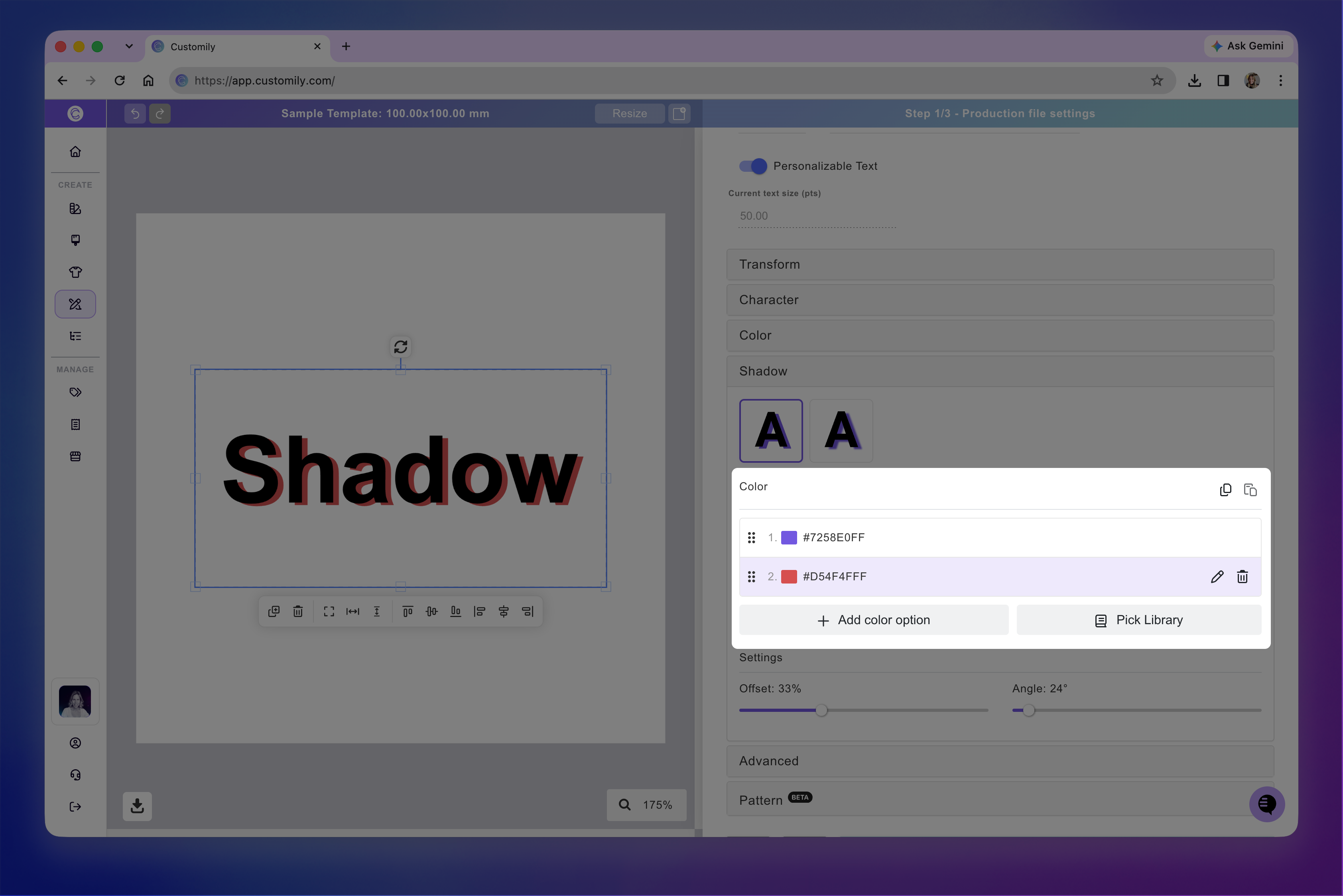Toggle the Personalizable Text switch

click(753, 166)
